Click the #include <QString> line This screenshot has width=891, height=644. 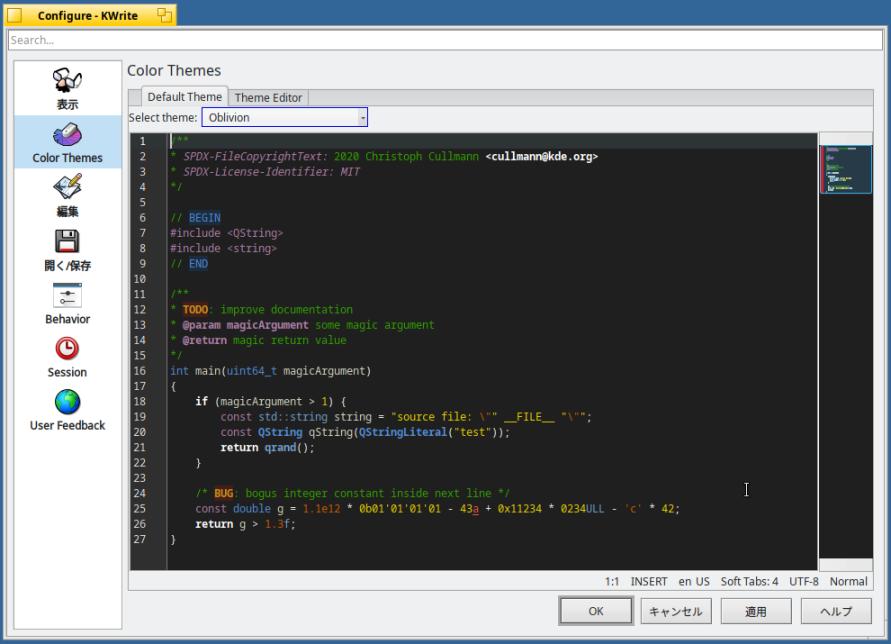pos(226,233)
